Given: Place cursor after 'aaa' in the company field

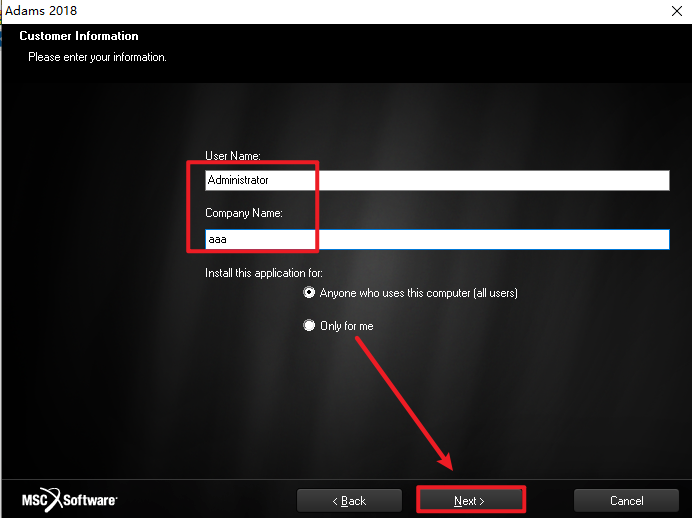Looking at the screenshot, I should 228,240.
